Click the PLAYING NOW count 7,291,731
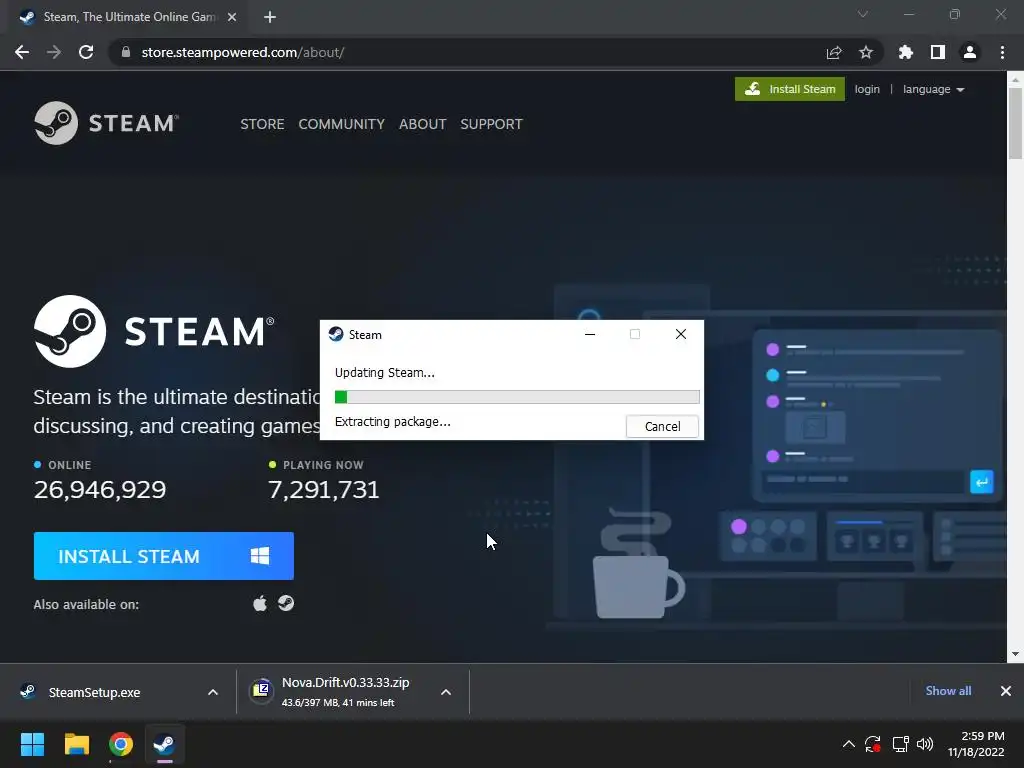 [324, 490]
